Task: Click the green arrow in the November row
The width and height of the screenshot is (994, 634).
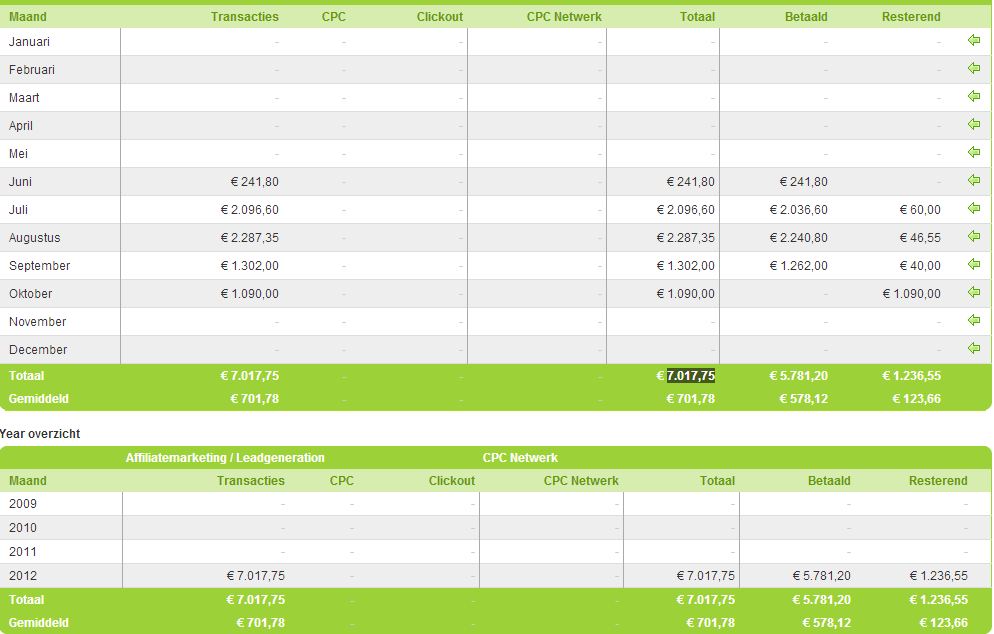Action: coord(974,320)
